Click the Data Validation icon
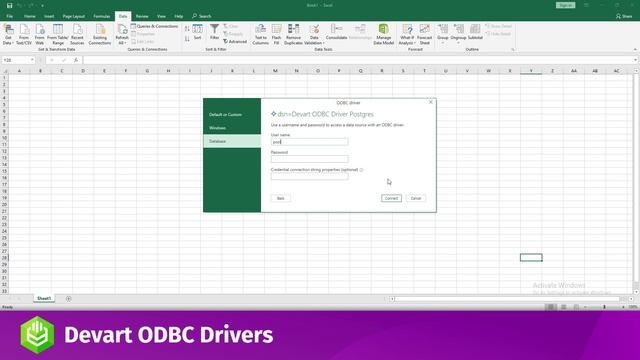This screenshot has width=640, height=360. 314,30
